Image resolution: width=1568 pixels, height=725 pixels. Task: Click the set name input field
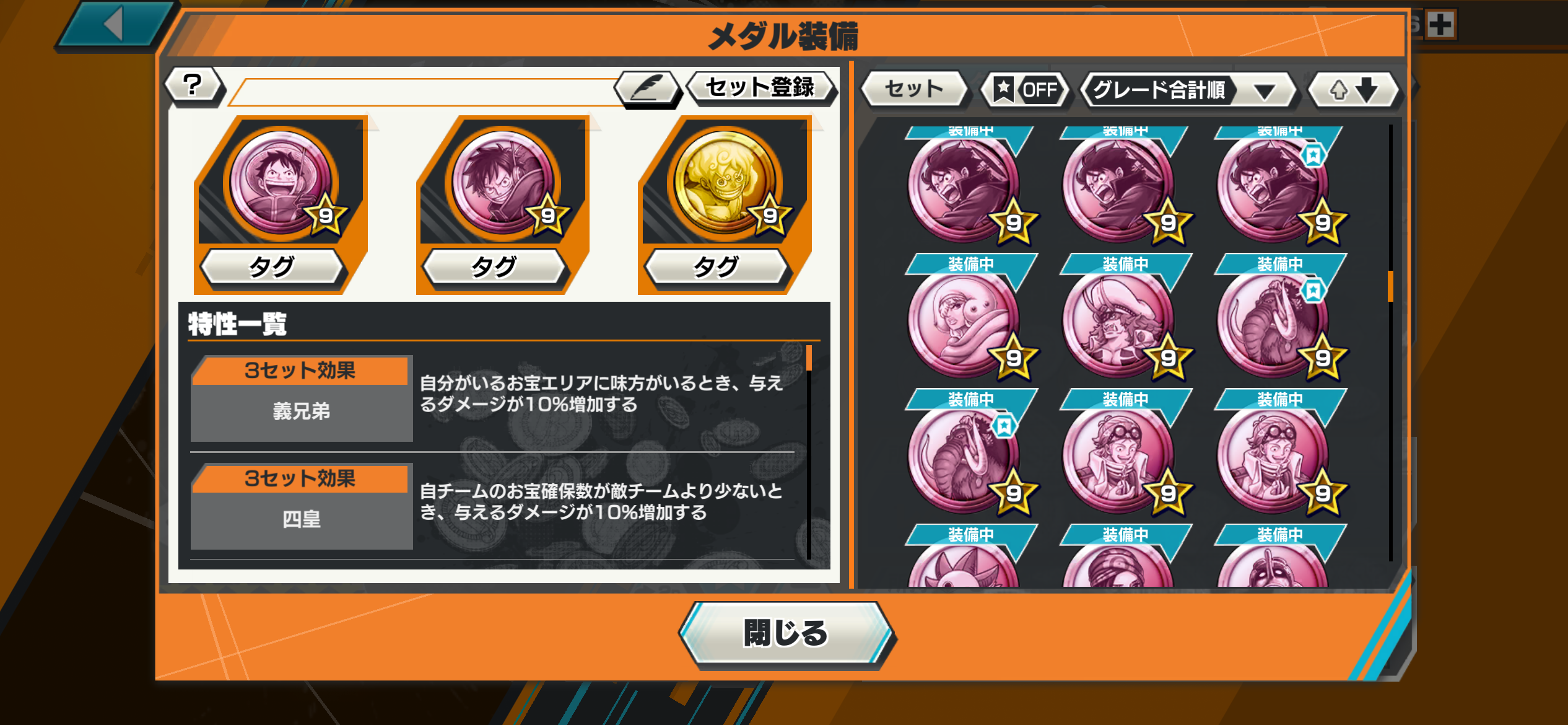[427, 92]
